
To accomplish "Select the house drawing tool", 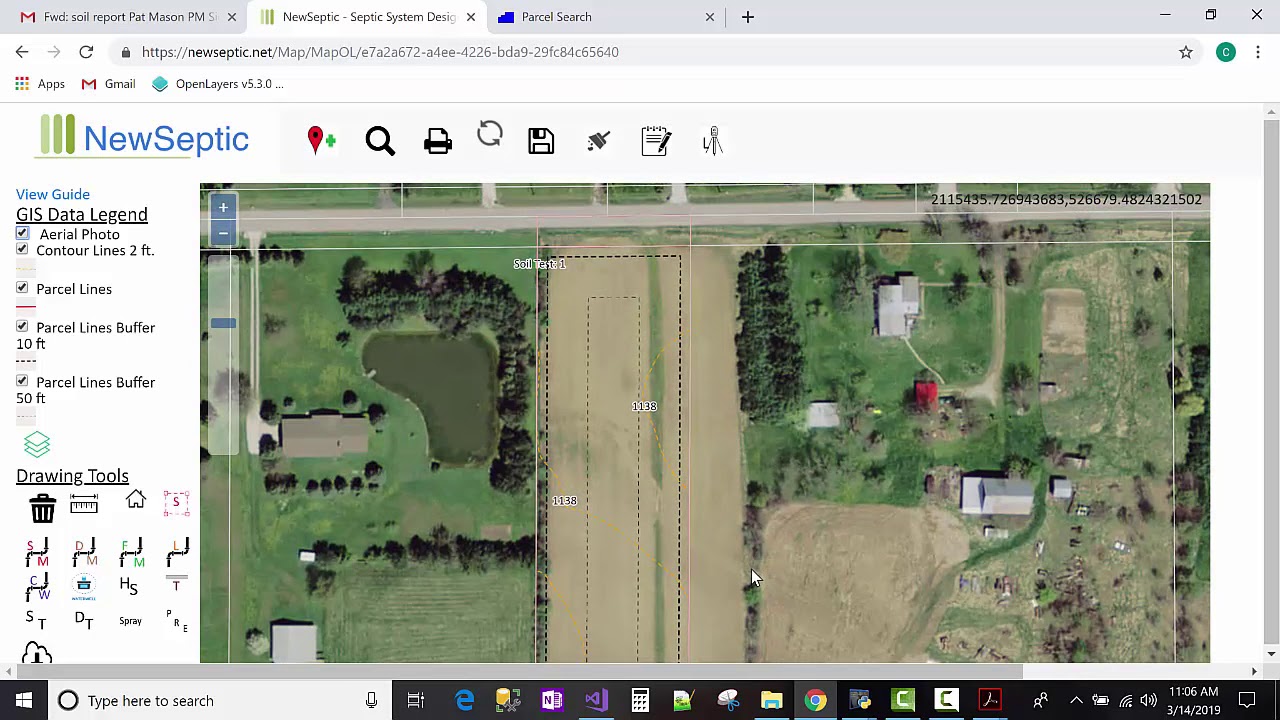I will click(x=136, y=500).
